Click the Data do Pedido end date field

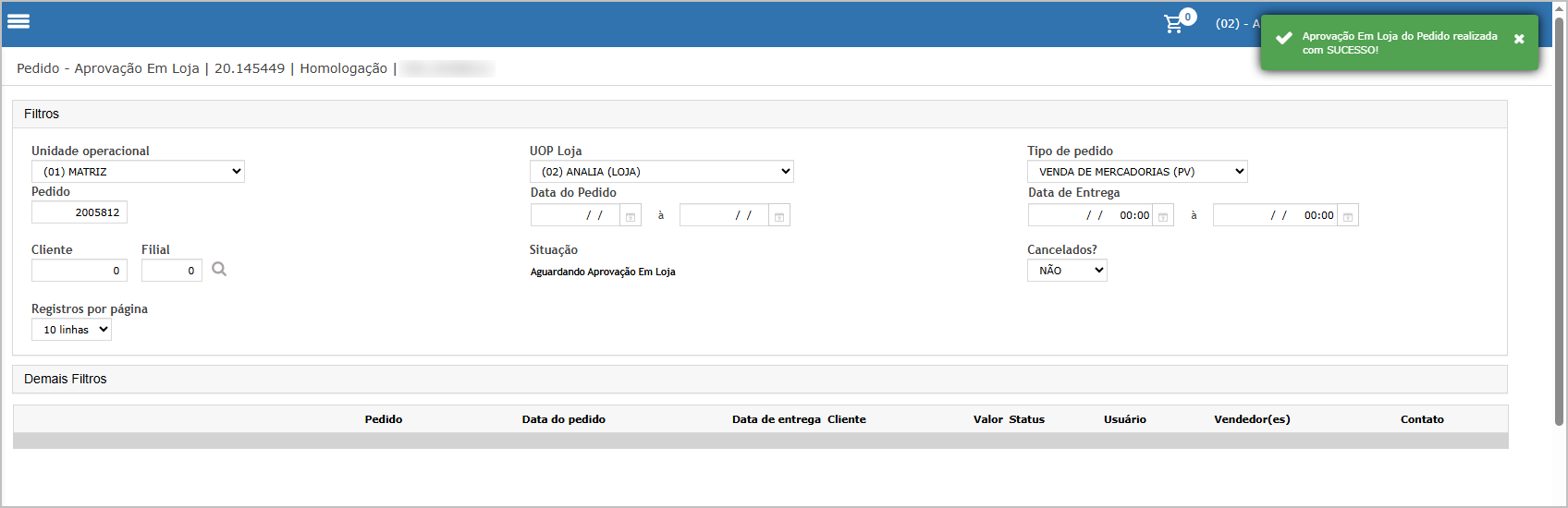coord(724,215)
